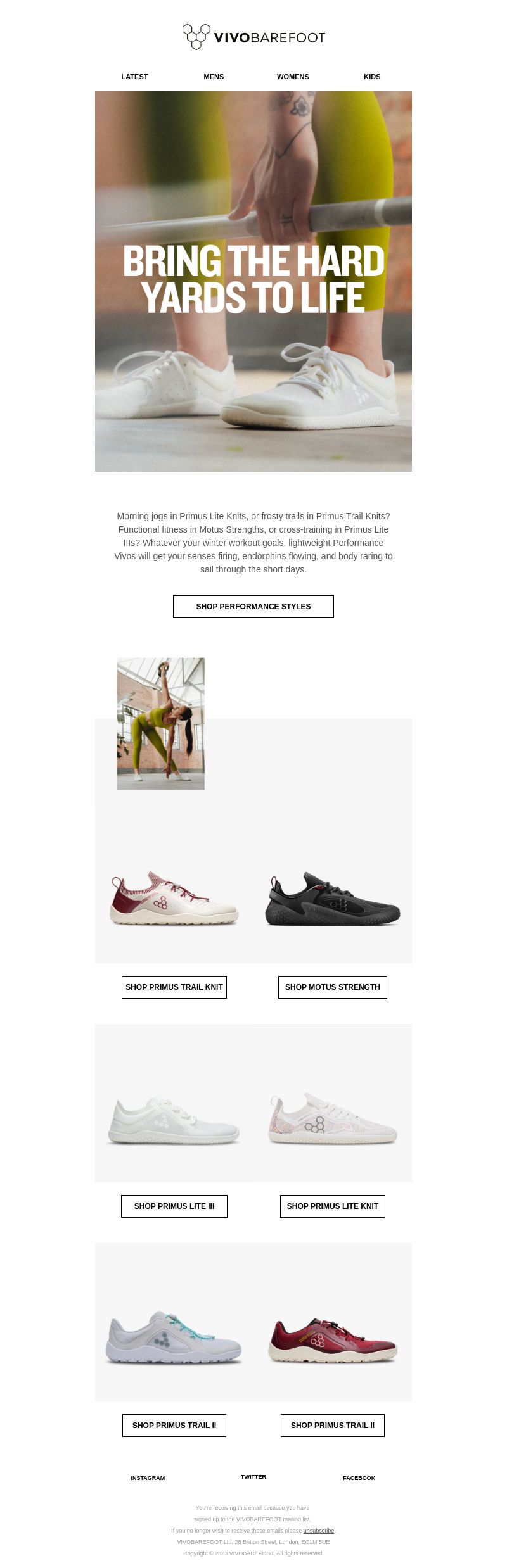This screenshot has width=507, height=1568.
Task: Click Shop Performance Styles button
Action: pyautogui.click(x=253, y=607)
